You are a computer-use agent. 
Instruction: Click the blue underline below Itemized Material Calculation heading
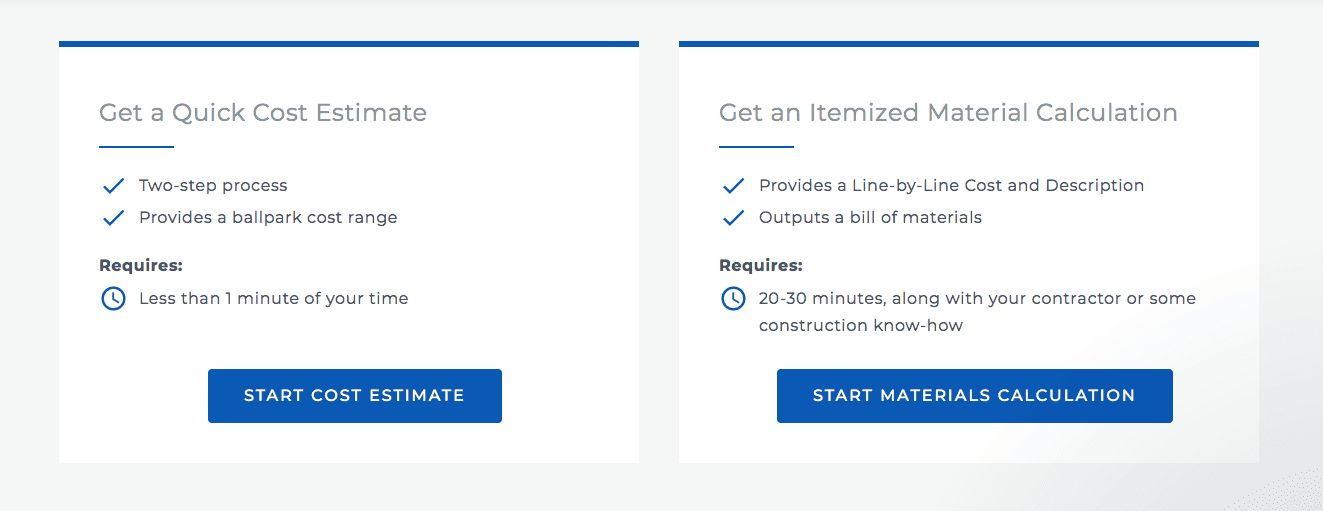click(x=756, y=147)
